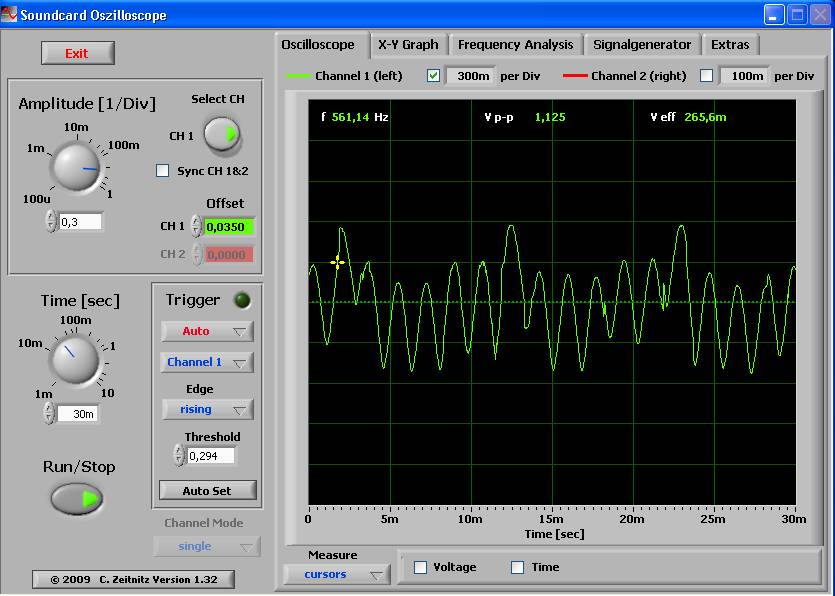Click the yellow trigger crosshair marker

click(337, 263)
